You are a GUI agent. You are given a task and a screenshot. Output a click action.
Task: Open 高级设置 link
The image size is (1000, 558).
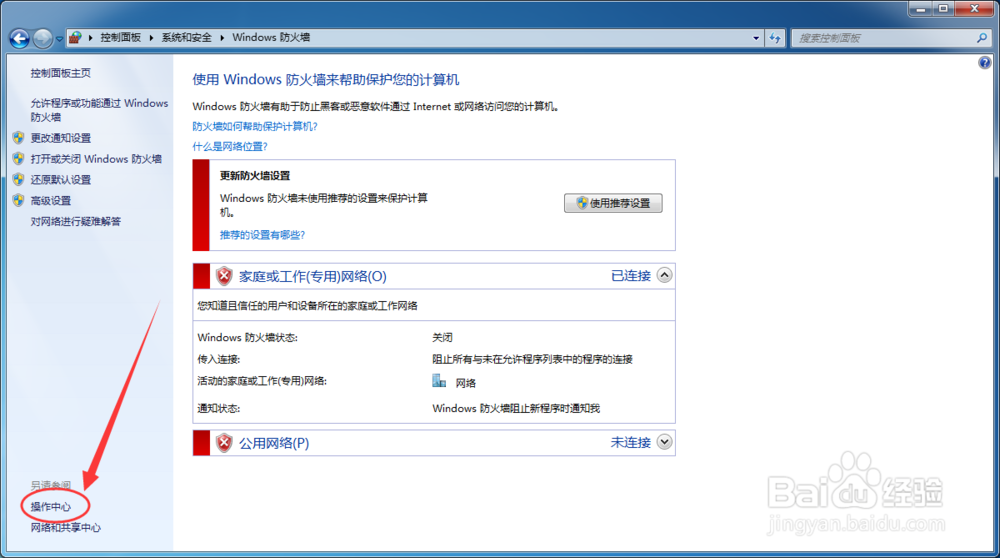[50, 200]
